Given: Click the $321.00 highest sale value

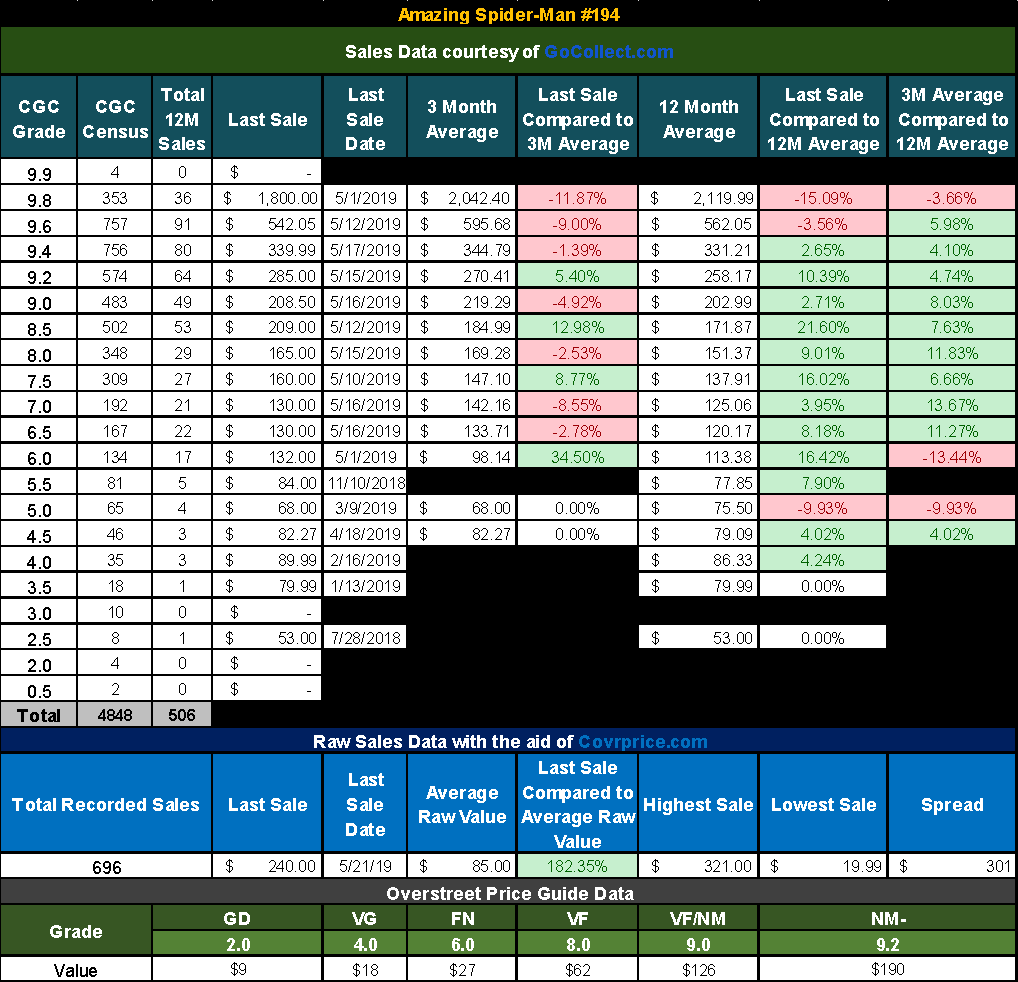Looking at the screenshot, I should [x=699, y=866].
